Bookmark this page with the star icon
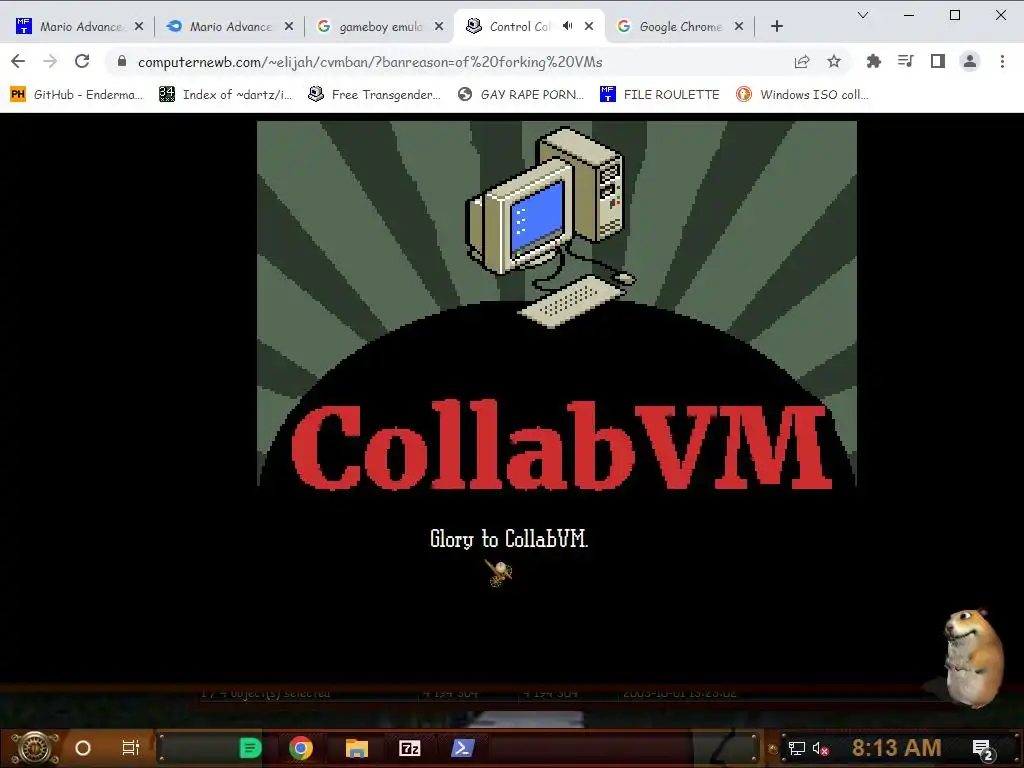Screen dimensions: 1024x768 pyautogui.click(x=834, y=61)
